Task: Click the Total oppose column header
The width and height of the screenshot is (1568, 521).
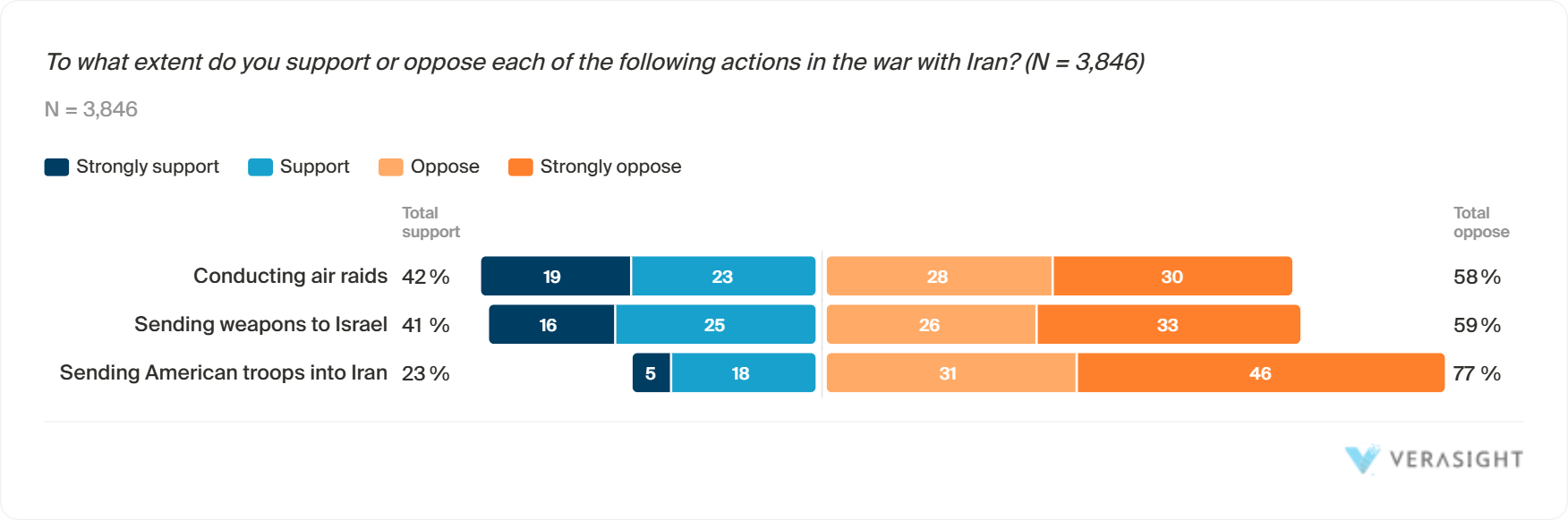Action: [x=1480, y=222]
